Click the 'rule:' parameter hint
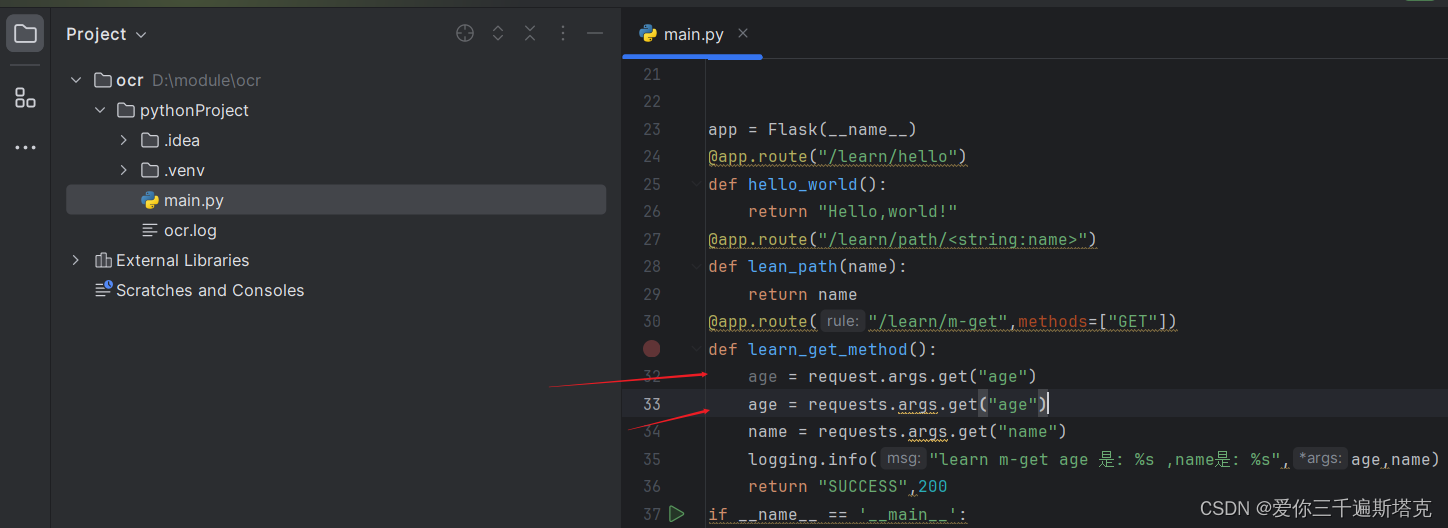 [x=843, y=321]
